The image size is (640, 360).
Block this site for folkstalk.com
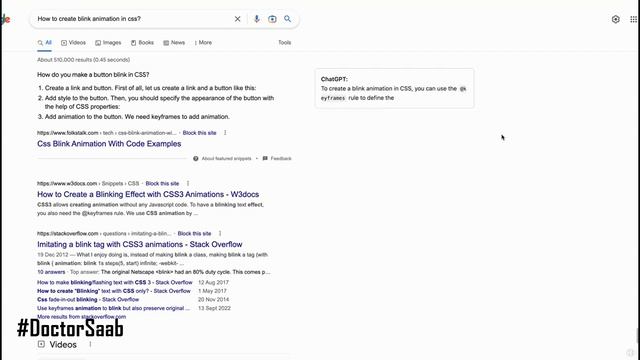200,133
